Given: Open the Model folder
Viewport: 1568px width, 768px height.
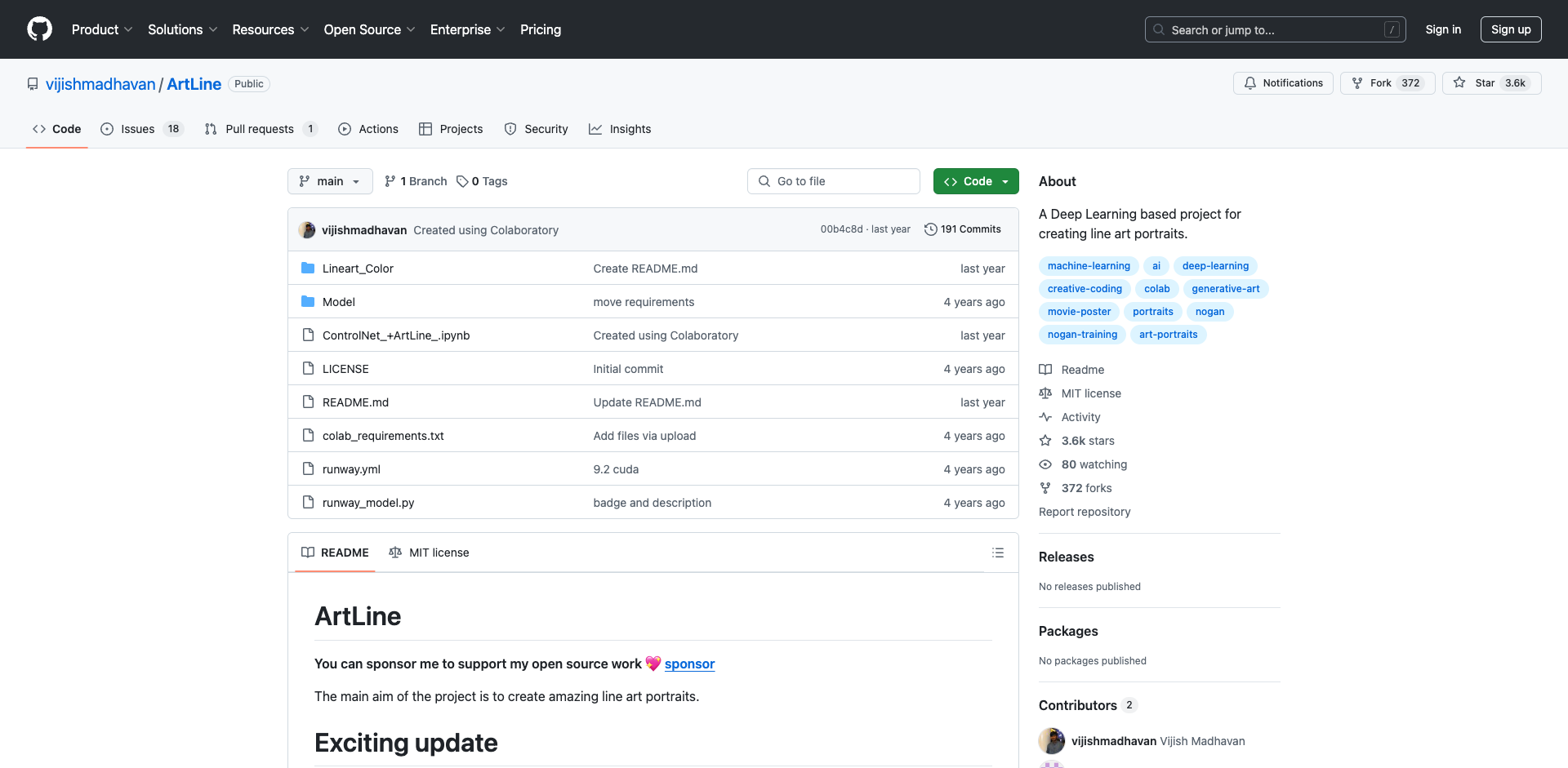Looking at the screenshot, I should pos(339,302).
